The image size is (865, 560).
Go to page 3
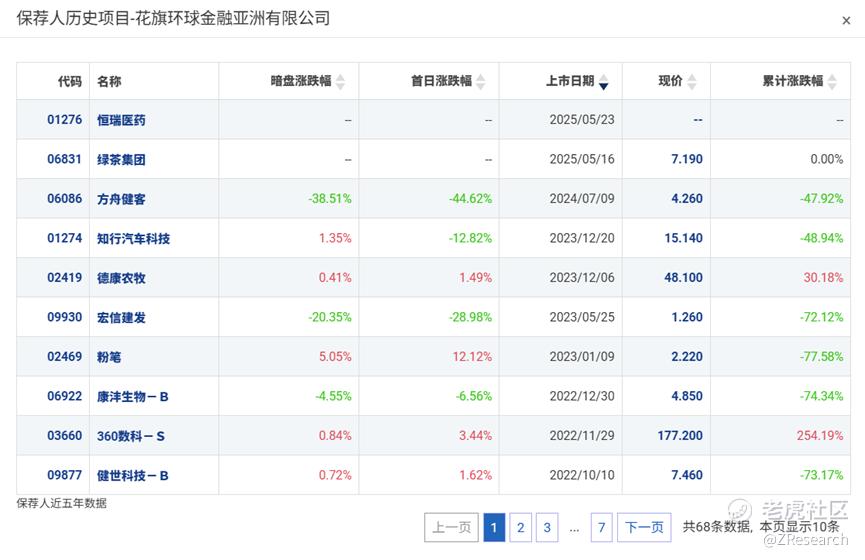tap(547, 527)
